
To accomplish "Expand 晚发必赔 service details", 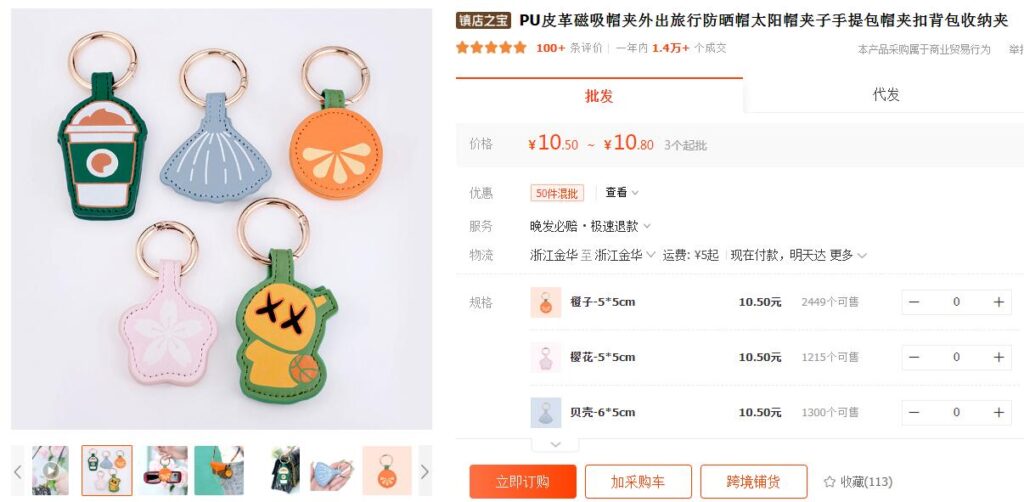I will point(590,227).
